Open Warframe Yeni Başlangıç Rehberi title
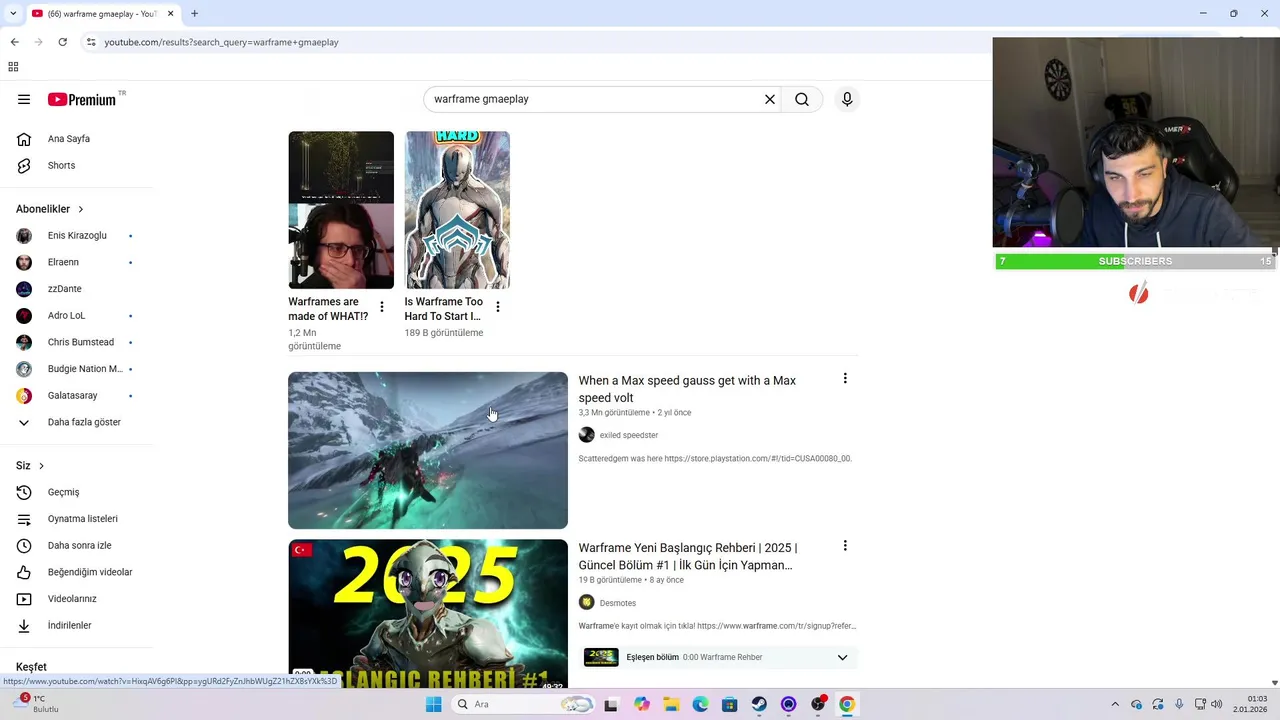The height and width of the screenshot is (720, 1280). [688, 556]
